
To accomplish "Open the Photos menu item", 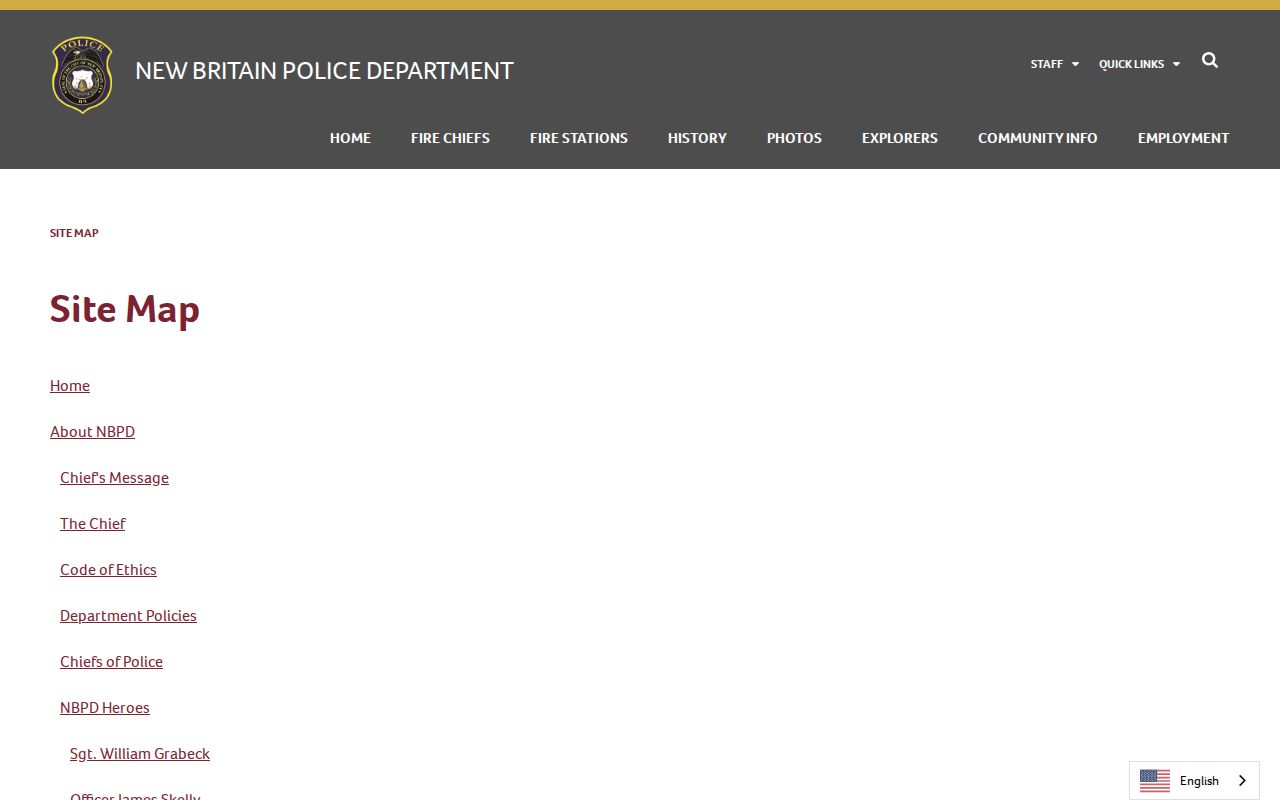I will [x=794, y=138].
